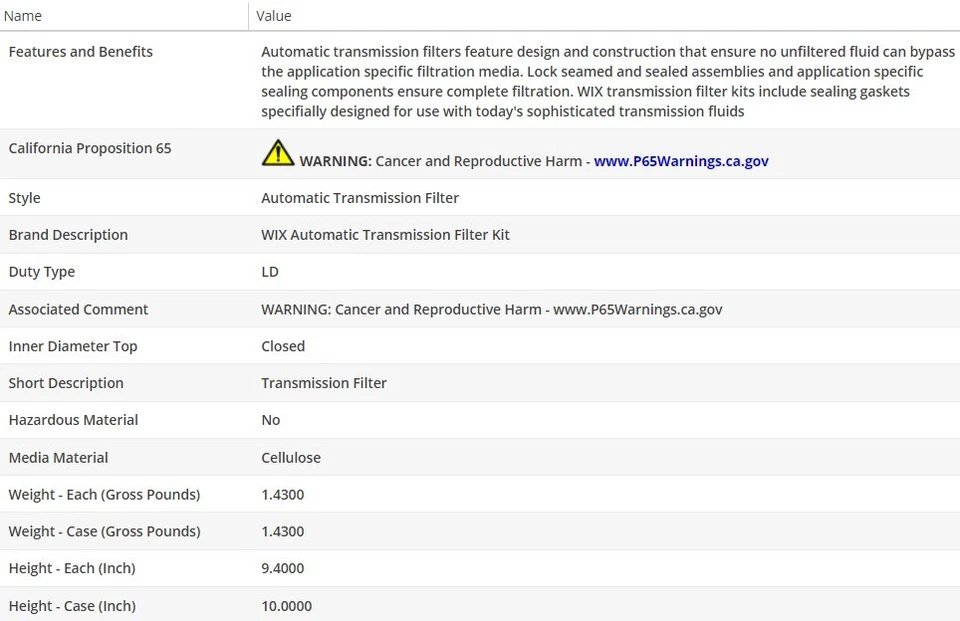The width and height of the screenshot is (960, 621).
Task: Click the Transmission Filter short description value
Action: tap(324, 383)
